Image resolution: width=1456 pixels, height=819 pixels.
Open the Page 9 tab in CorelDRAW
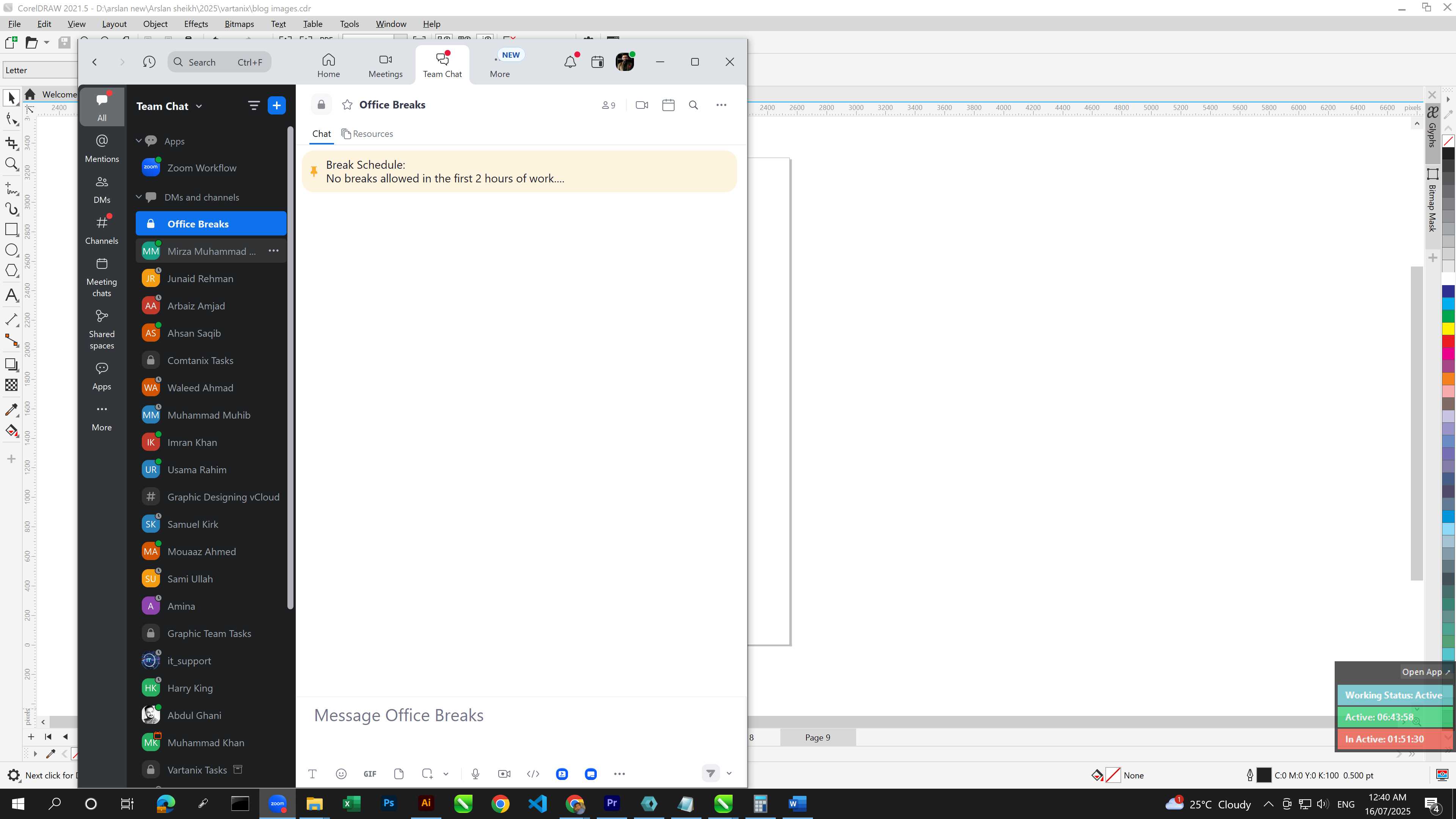(x=817, y=737)
